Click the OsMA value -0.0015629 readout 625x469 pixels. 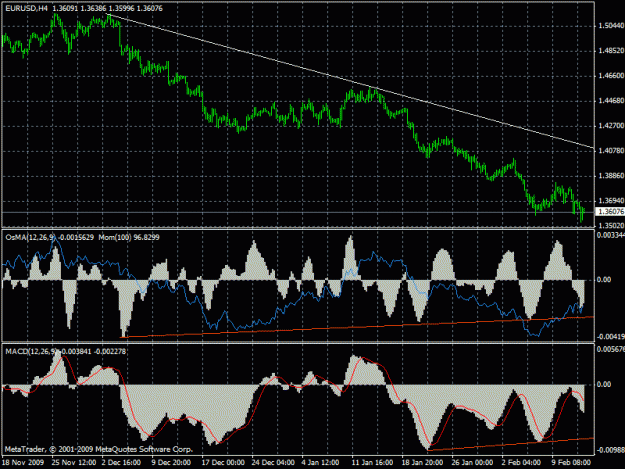click(76, 237)
